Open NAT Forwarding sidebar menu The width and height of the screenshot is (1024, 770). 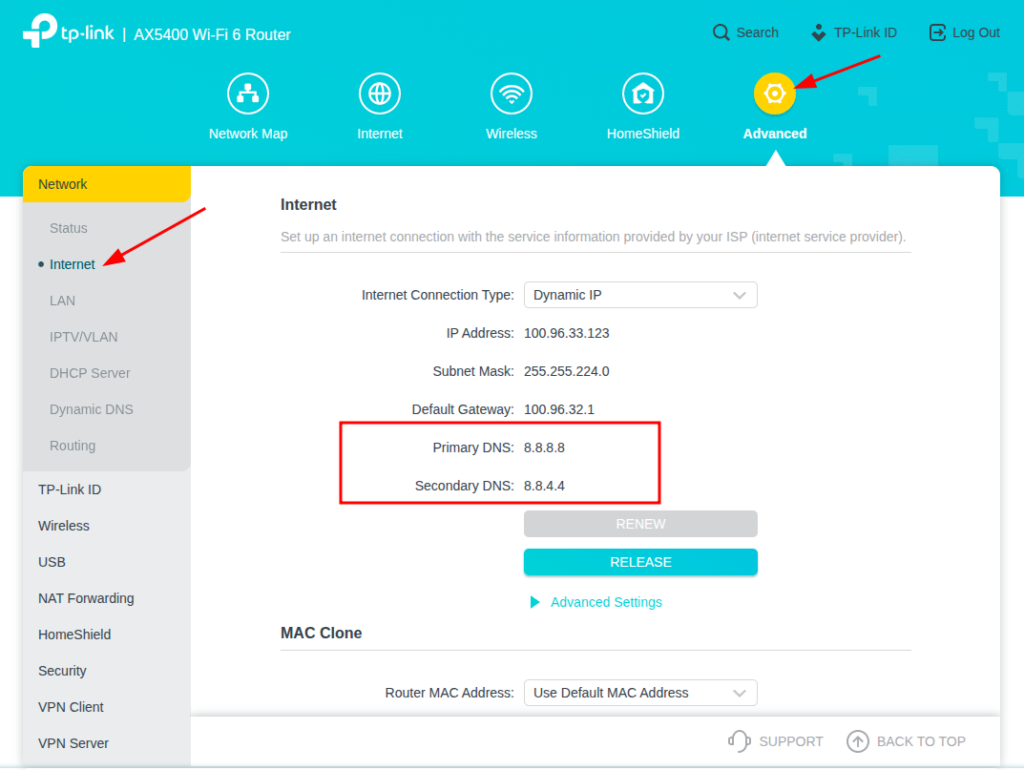tap(86, 598)
